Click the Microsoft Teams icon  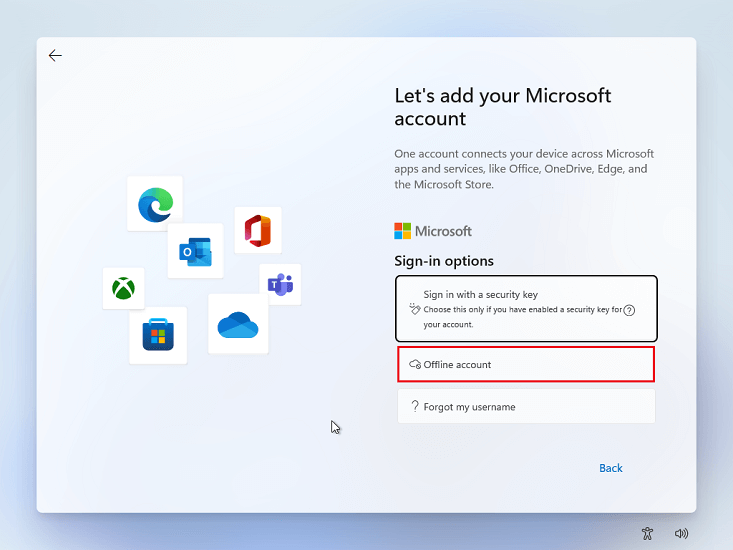point(280,285)
